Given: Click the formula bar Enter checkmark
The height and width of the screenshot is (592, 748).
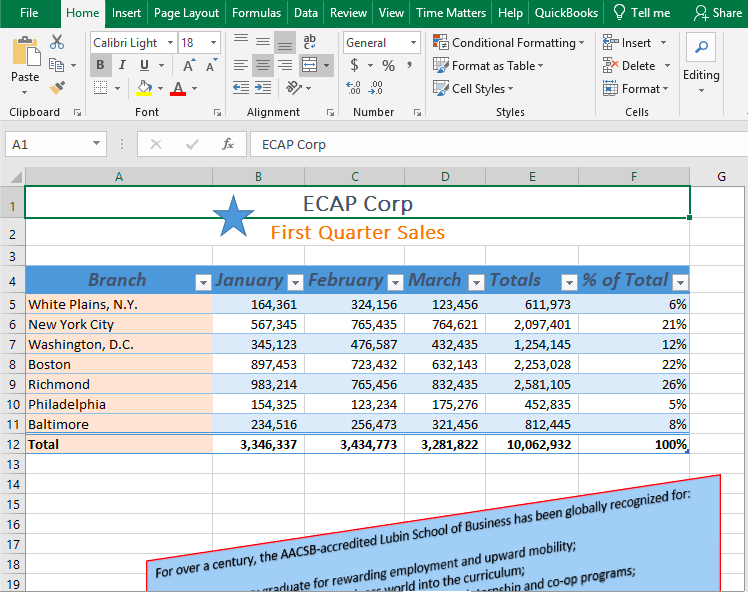Looking at the screenshot, I should click(x=192, y=144).
